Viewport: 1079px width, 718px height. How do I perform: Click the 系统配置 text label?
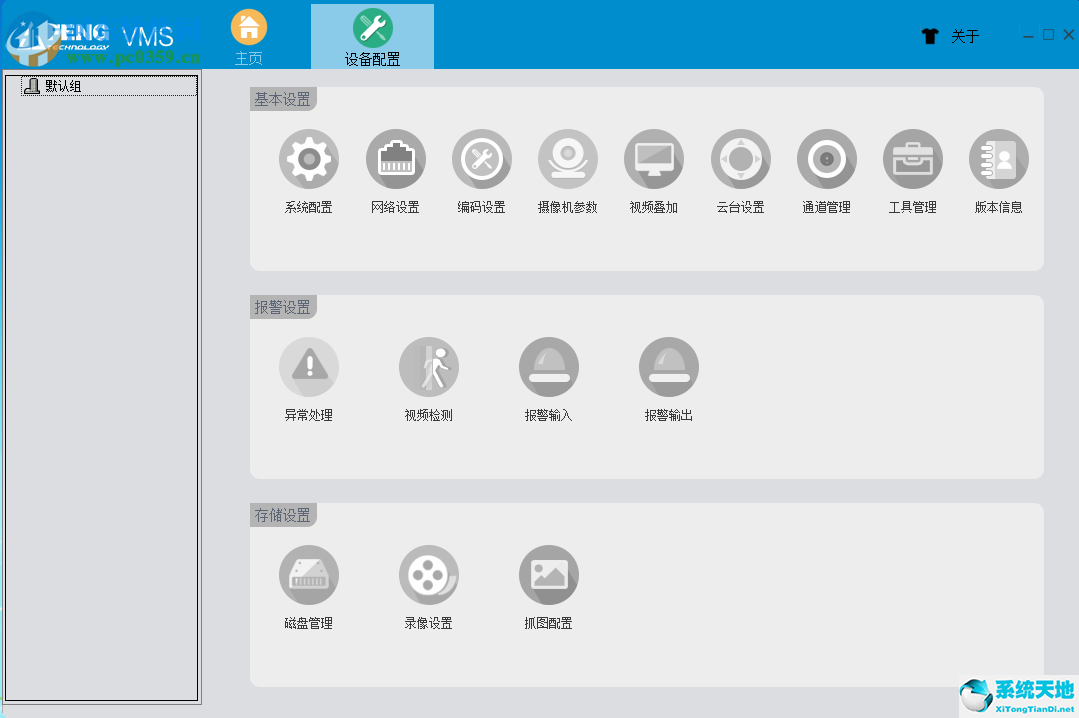309,207
